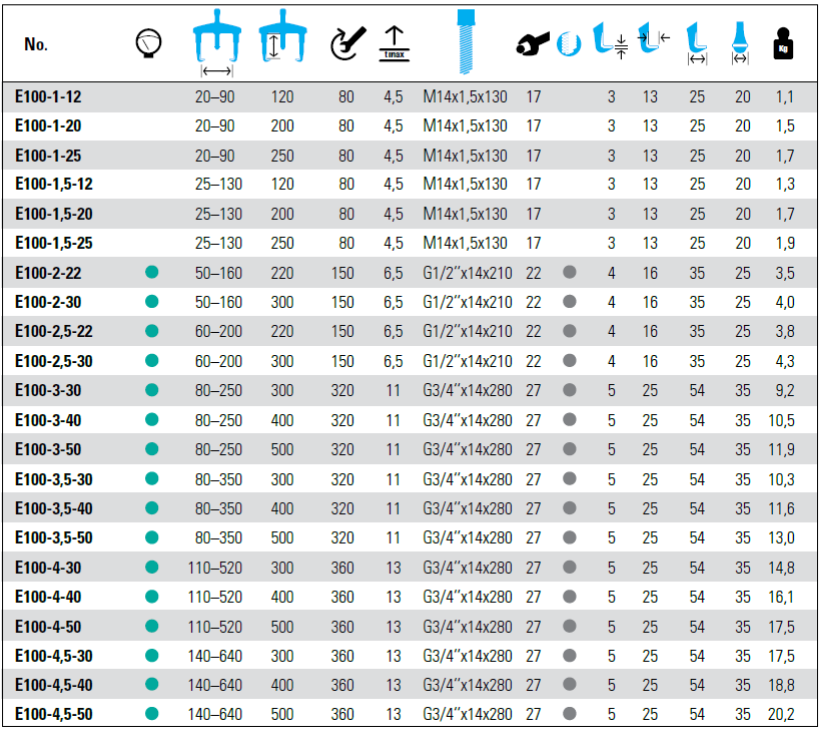This screenshot has height=733, width=822.
Task: Click spindle value M14x1,5x130 in first row
Action: pyautogui.click(x=465, y=97)
